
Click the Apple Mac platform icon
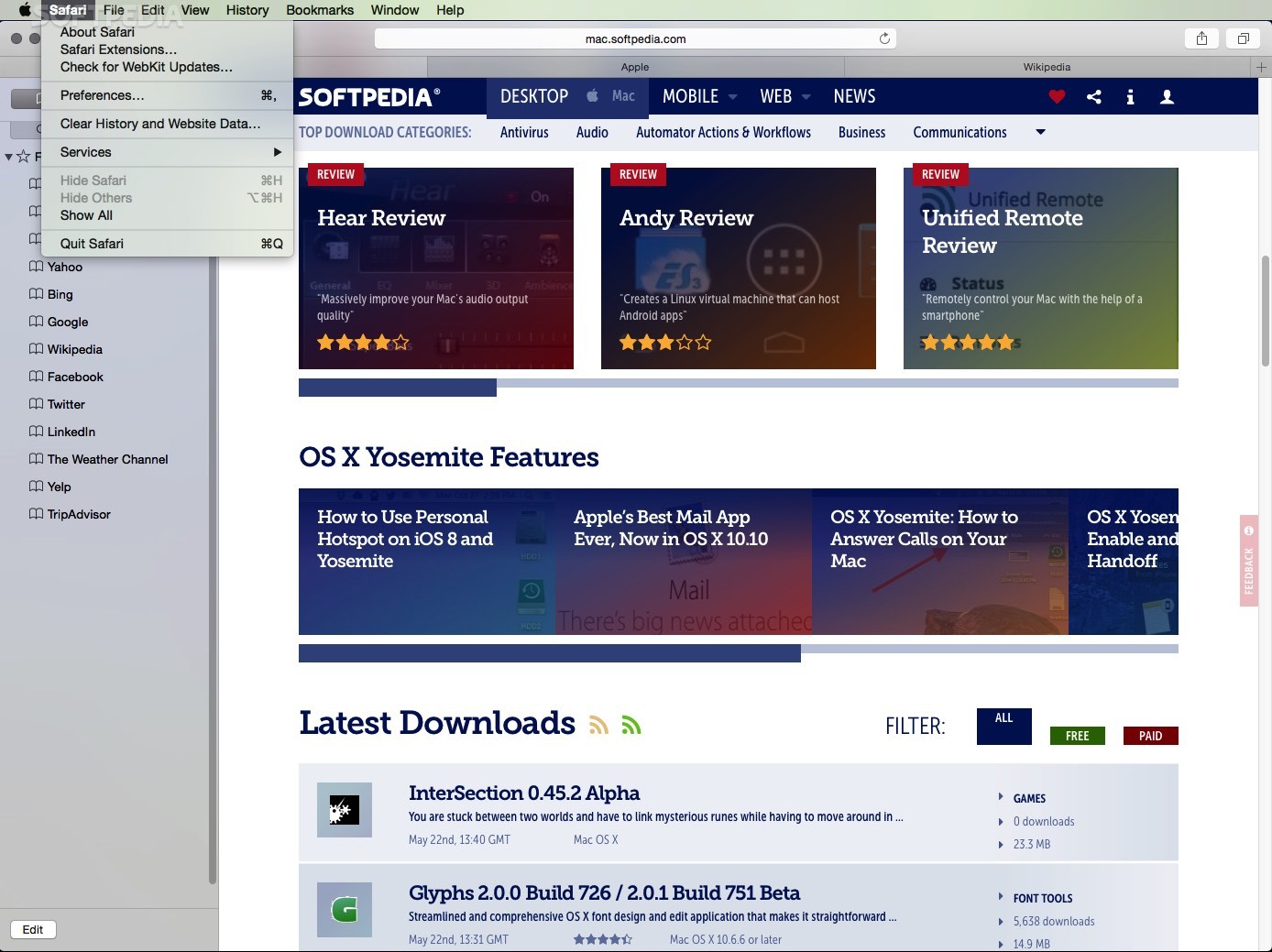(x=593, y=96)
